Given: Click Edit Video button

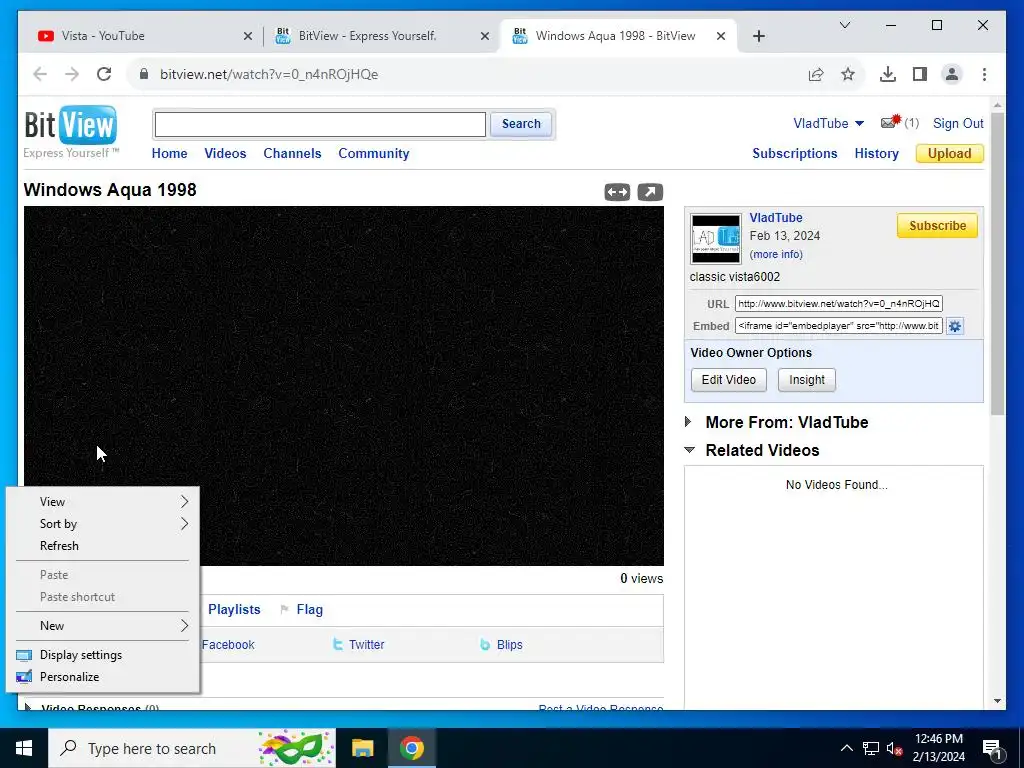Looking at the screenshot, I should click(729, 380).
